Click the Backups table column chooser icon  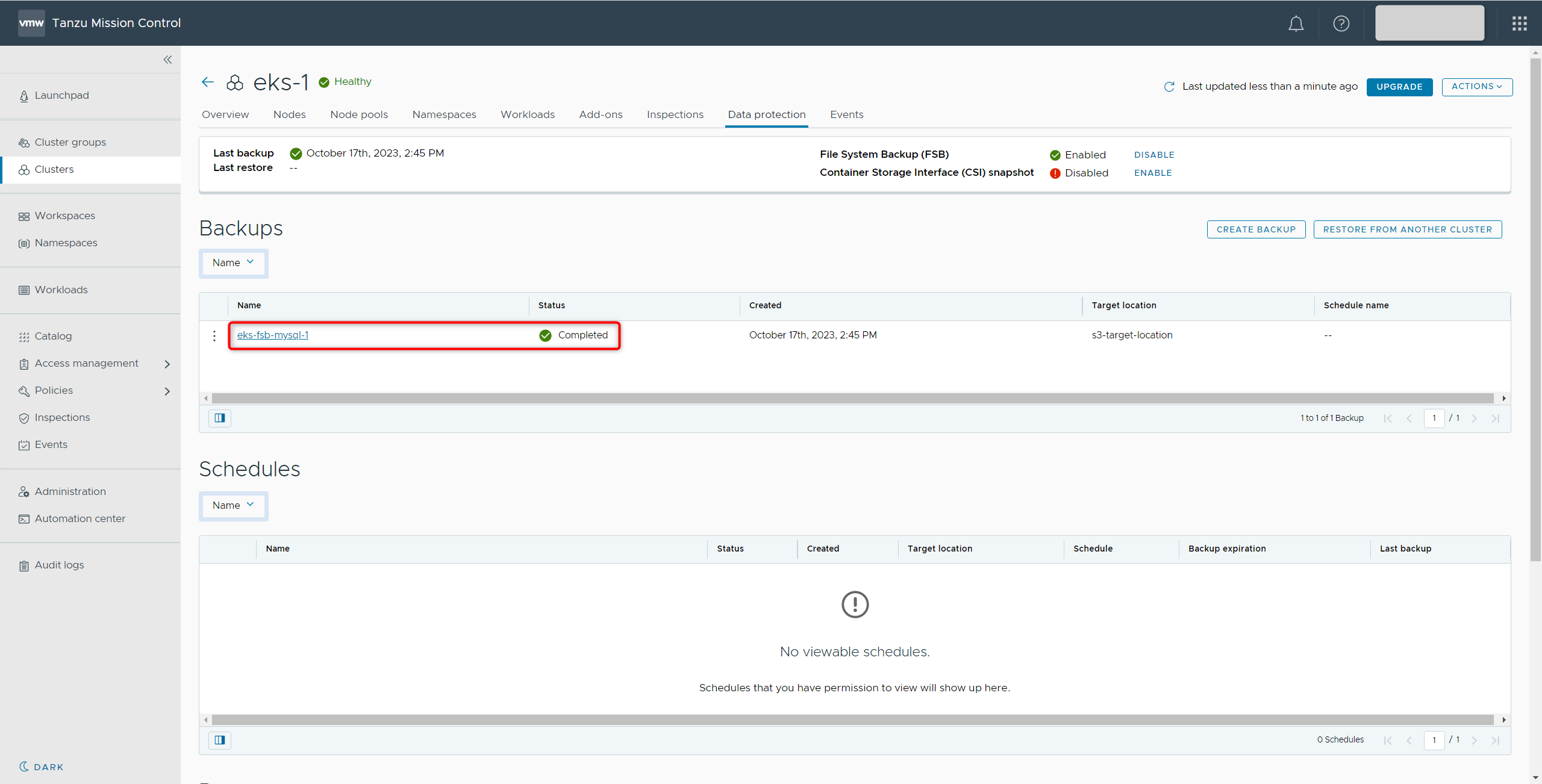click(x=220, y=418)
